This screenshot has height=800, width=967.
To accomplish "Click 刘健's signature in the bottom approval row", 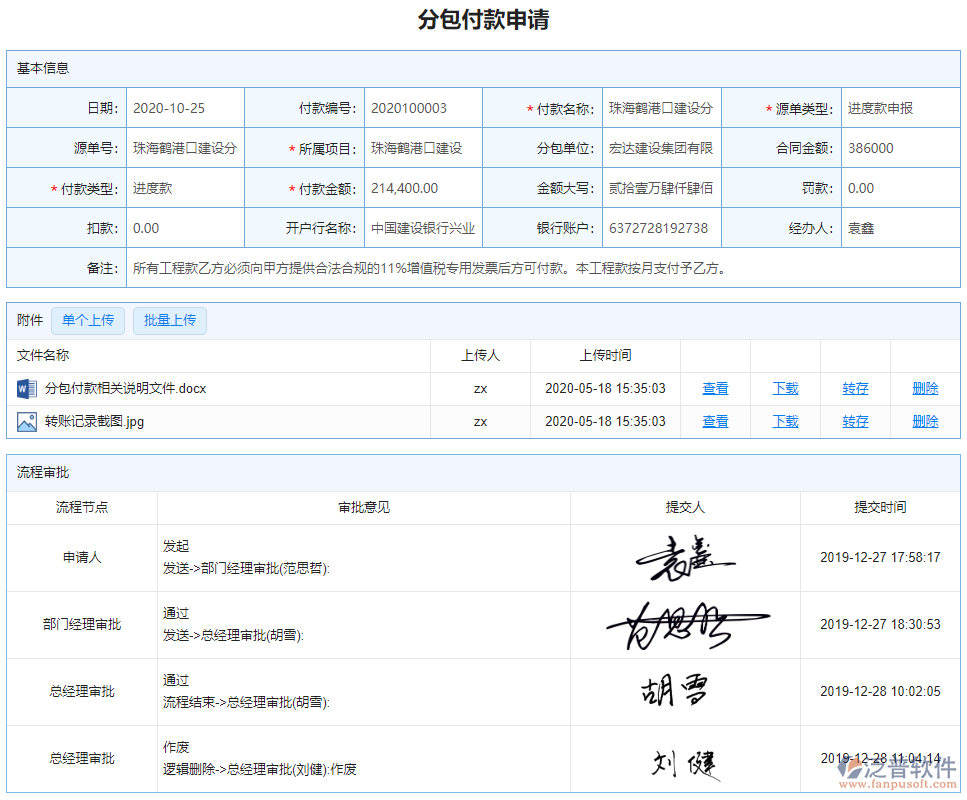I will pos(684,762).
